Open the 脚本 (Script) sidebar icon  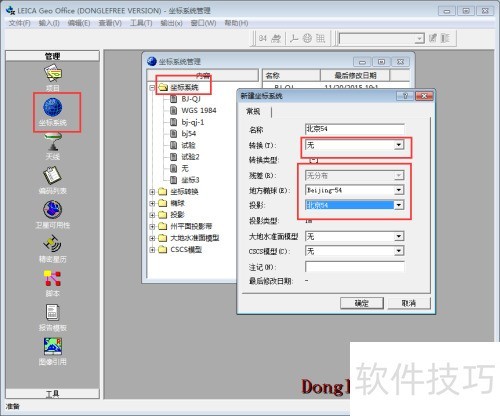tap(53, 278)
